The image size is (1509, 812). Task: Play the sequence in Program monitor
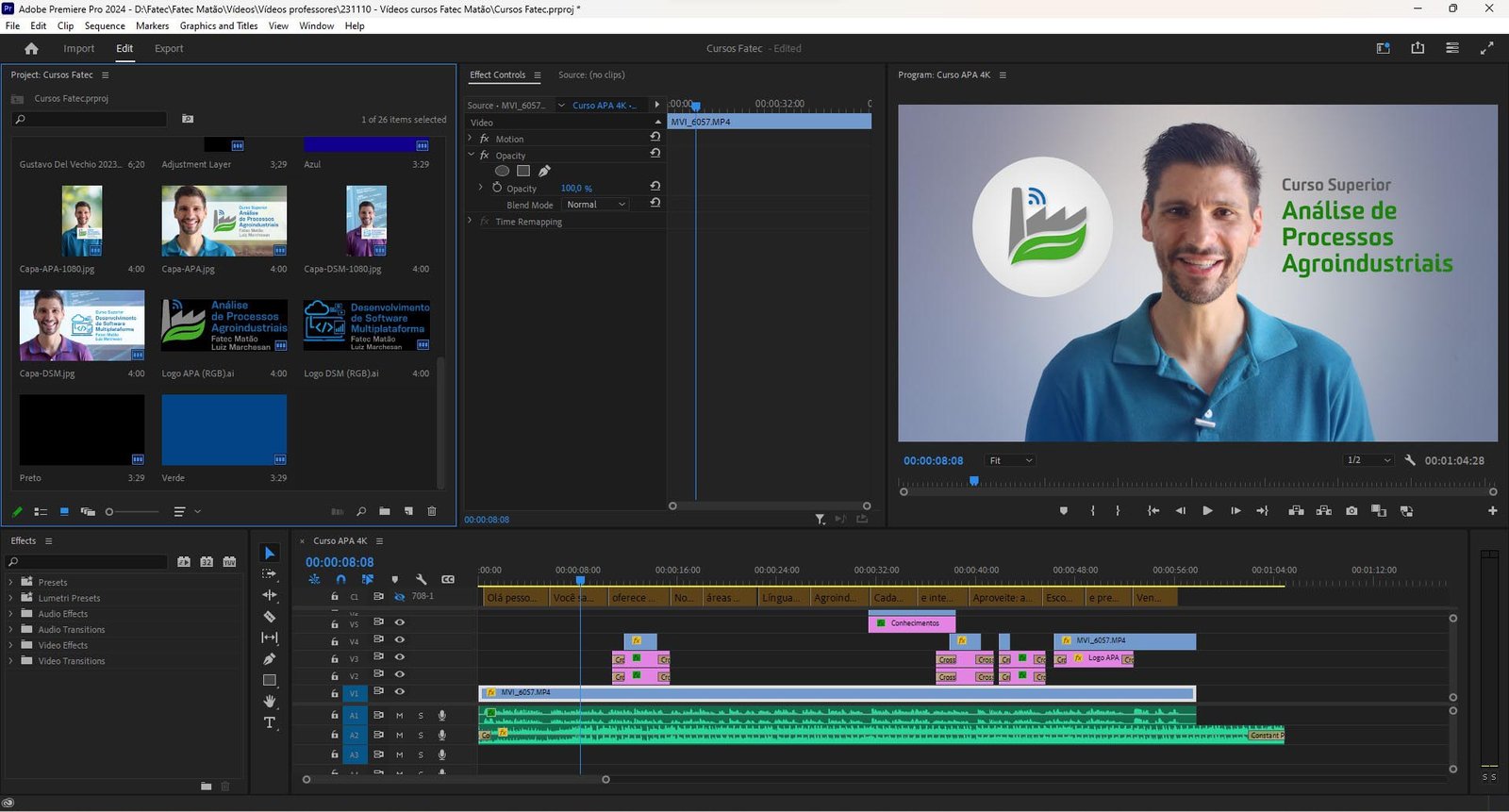(1207, 511)
